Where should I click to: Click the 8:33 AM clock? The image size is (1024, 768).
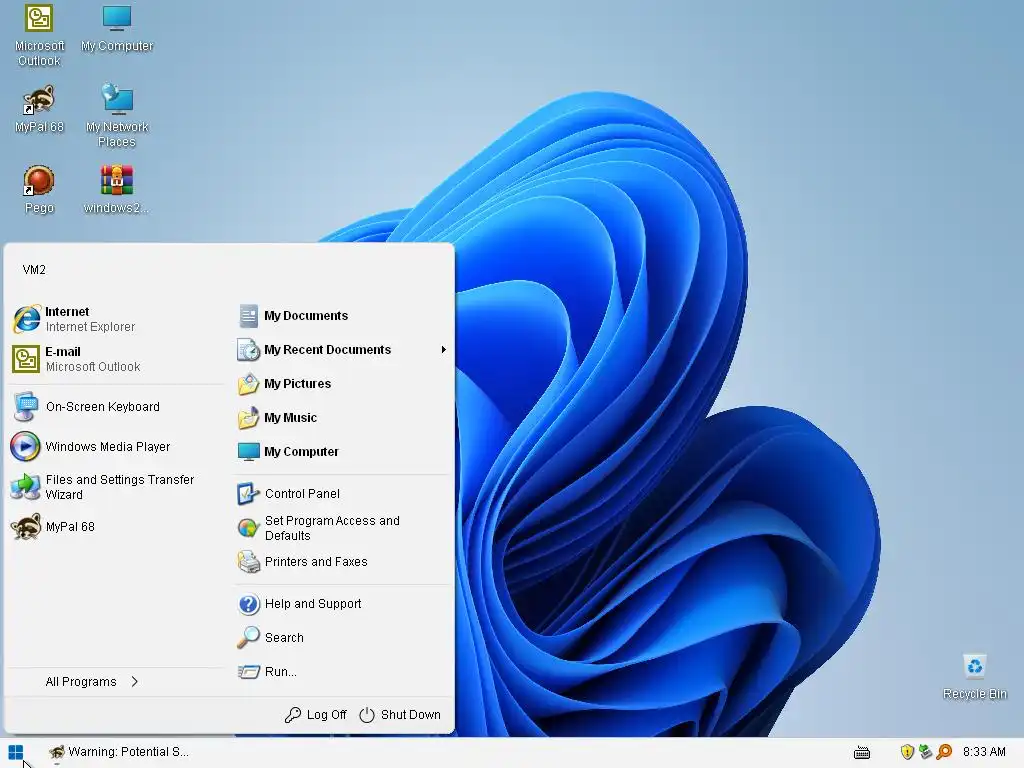(984, 752)
